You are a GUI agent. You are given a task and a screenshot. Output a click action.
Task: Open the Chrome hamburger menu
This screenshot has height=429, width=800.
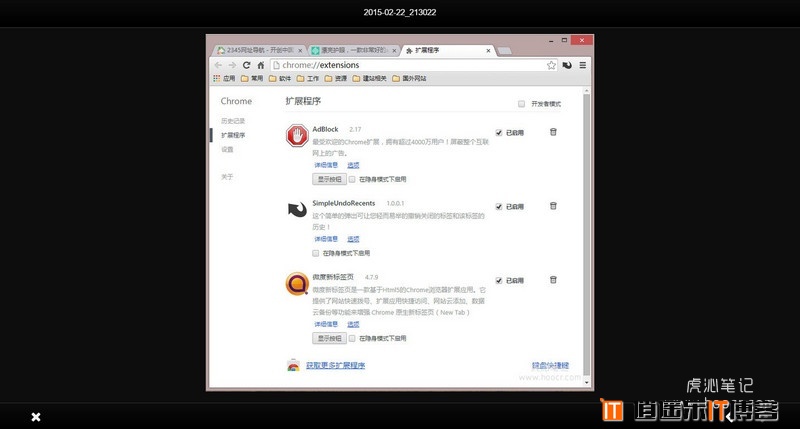point(582,65)
